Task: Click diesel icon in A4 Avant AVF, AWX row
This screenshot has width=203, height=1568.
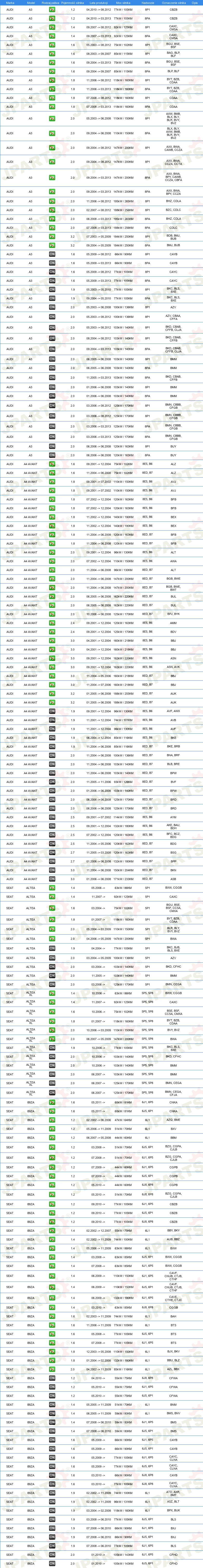Action: coord(52,711)
